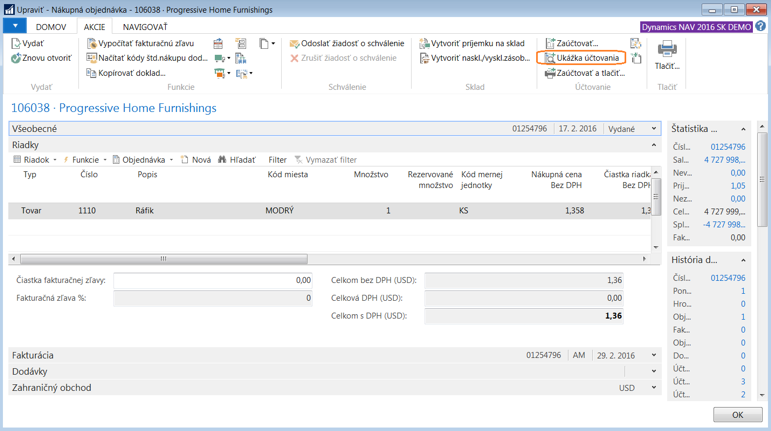The image size is (771, 431).
Task: Click the blue documents icon beside truck
Action: (240, 58)
